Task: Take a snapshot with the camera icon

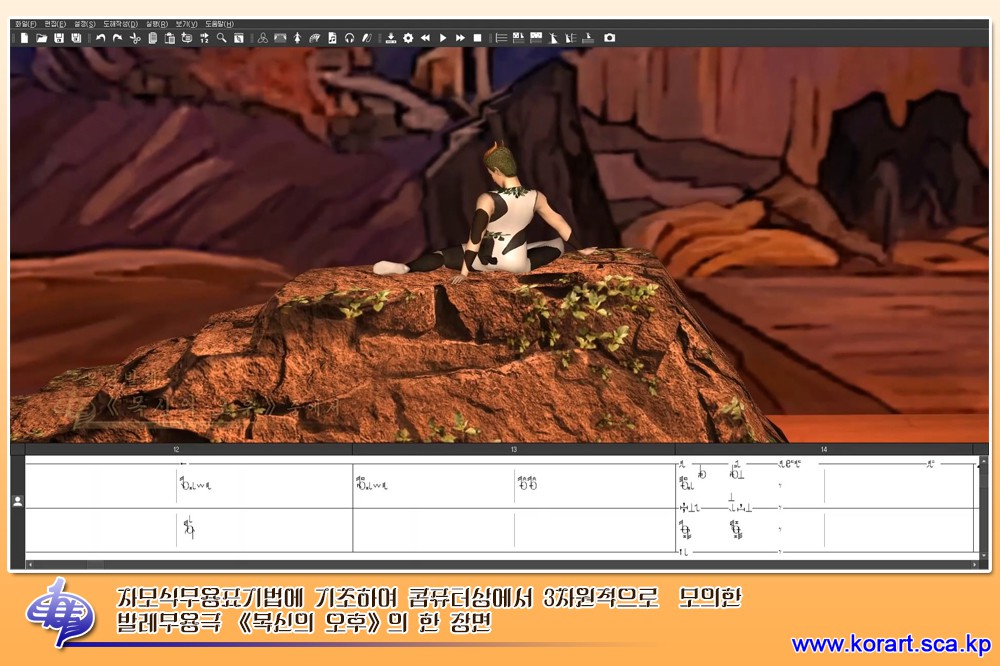Action: tap(610, 38)
